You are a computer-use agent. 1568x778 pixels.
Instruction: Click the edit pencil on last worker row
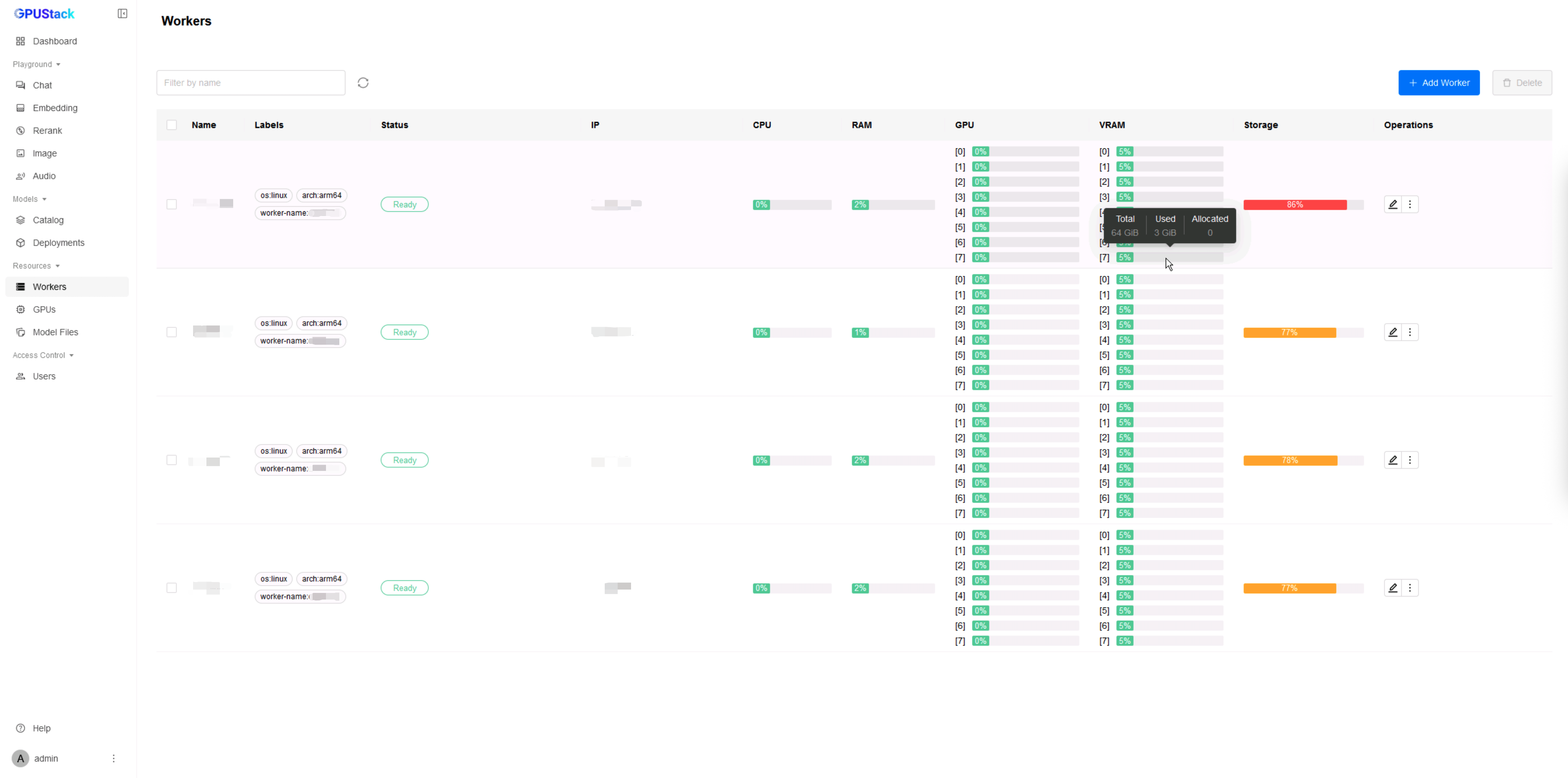click(1393, 588)
